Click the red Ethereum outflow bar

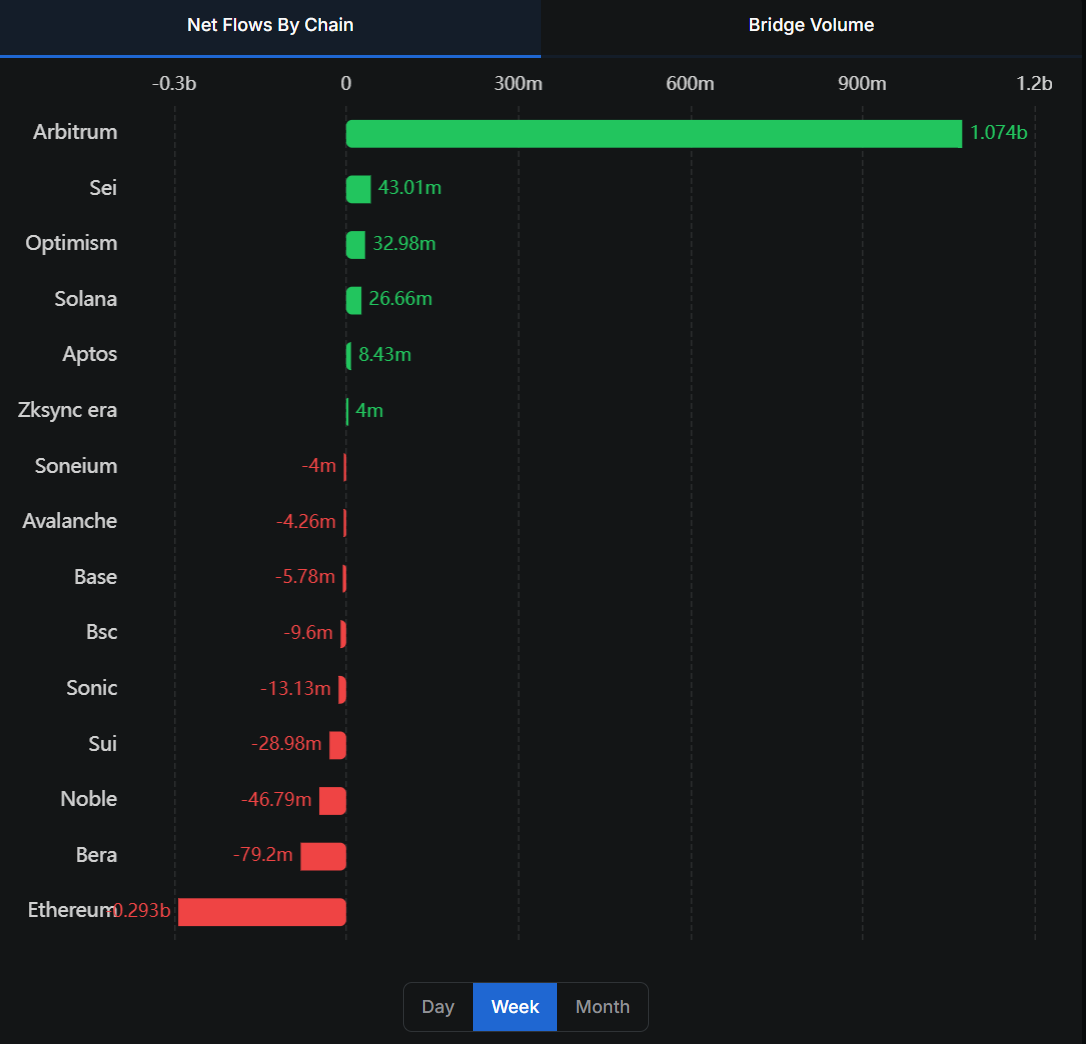pyautogui.click(x=262, y=912)
